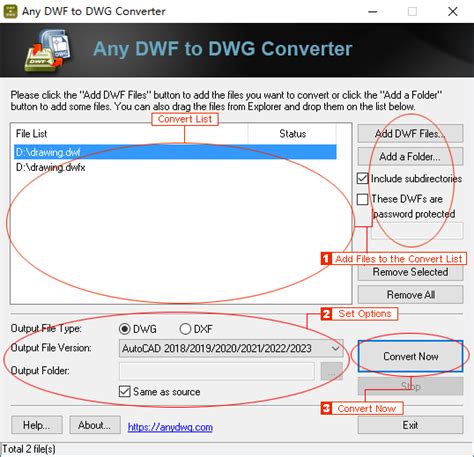Start conversion with Convert Now
The height and width of the screenshot is (457, 474).
[x=410, y=356]
